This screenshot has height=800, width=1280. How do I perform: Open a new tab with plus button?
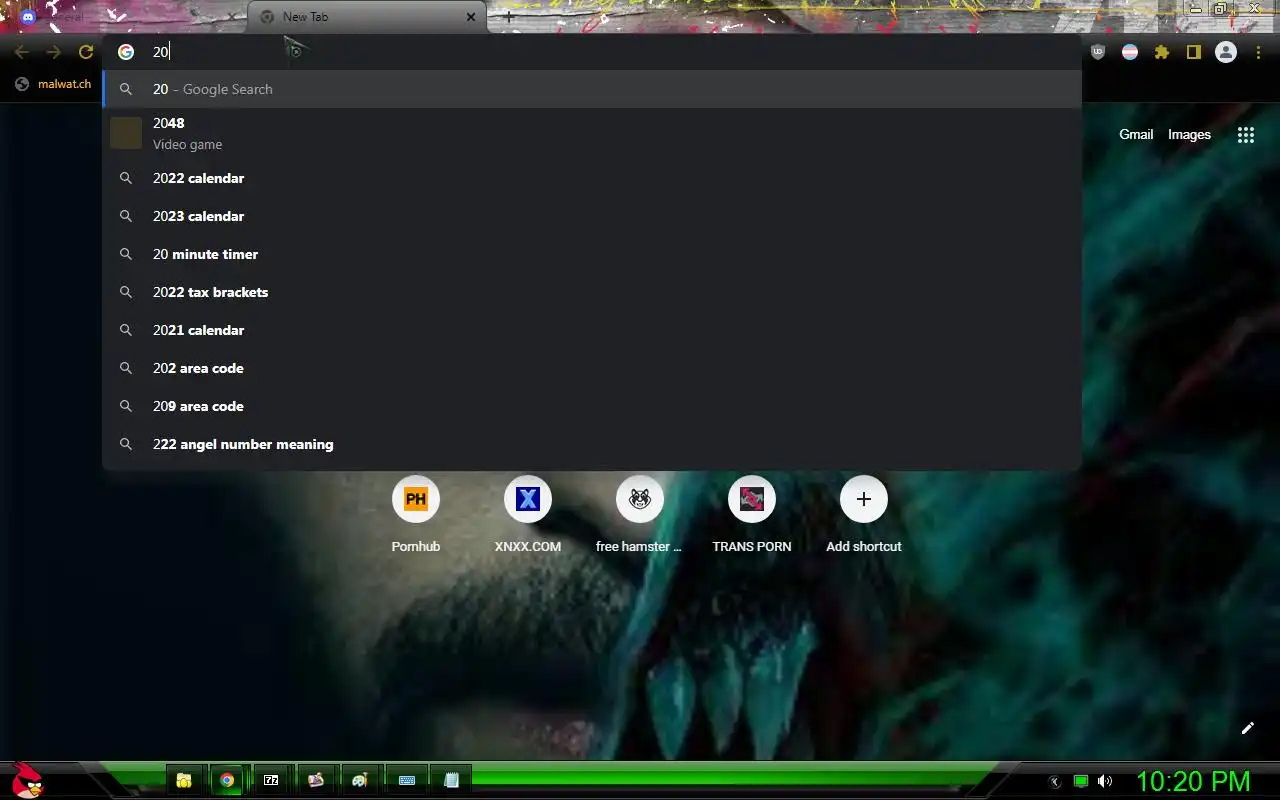509,17
